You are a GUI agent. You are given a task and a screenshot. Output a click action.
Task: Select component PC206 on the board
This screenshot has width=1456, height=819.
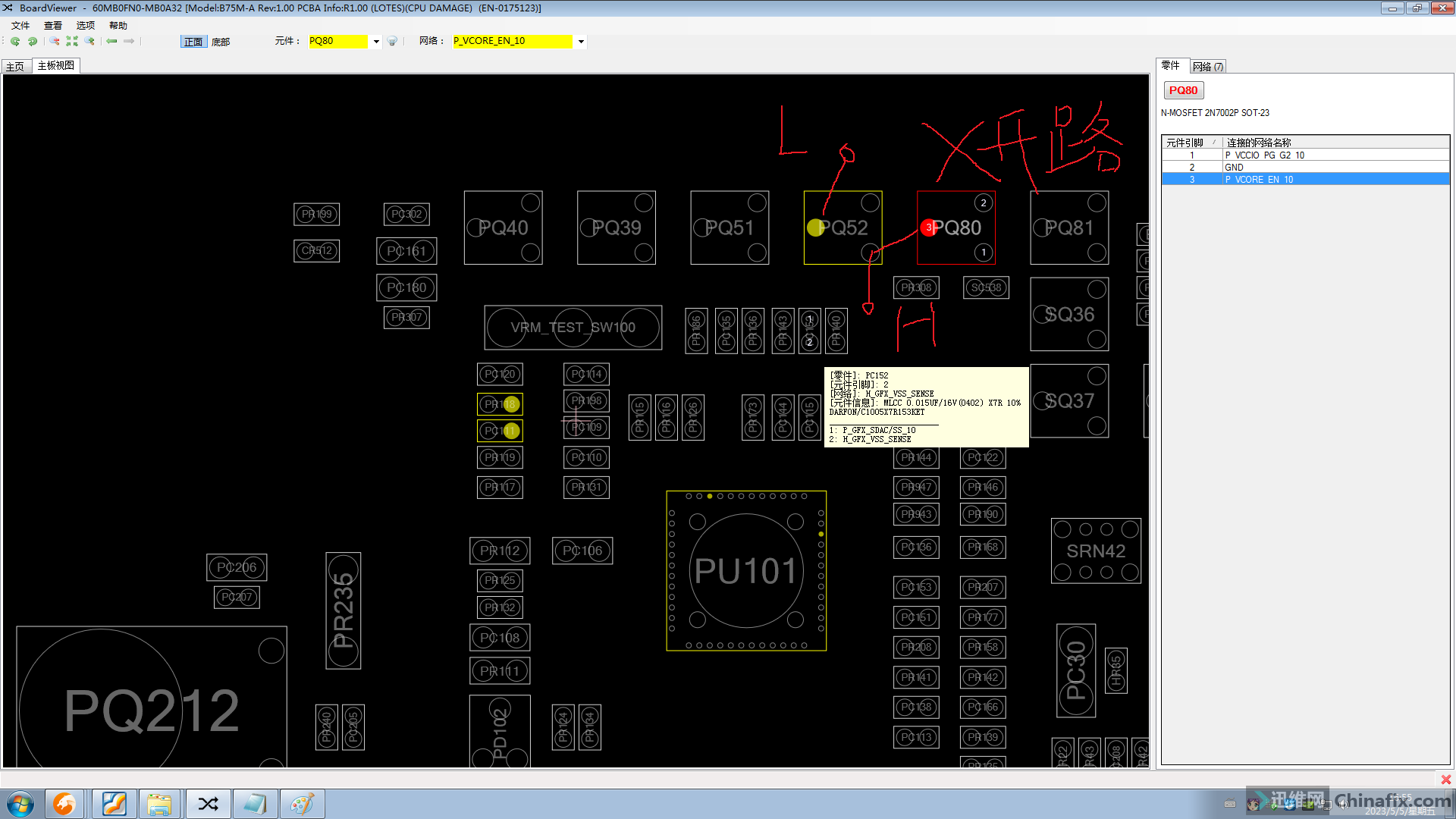[237, 567]
